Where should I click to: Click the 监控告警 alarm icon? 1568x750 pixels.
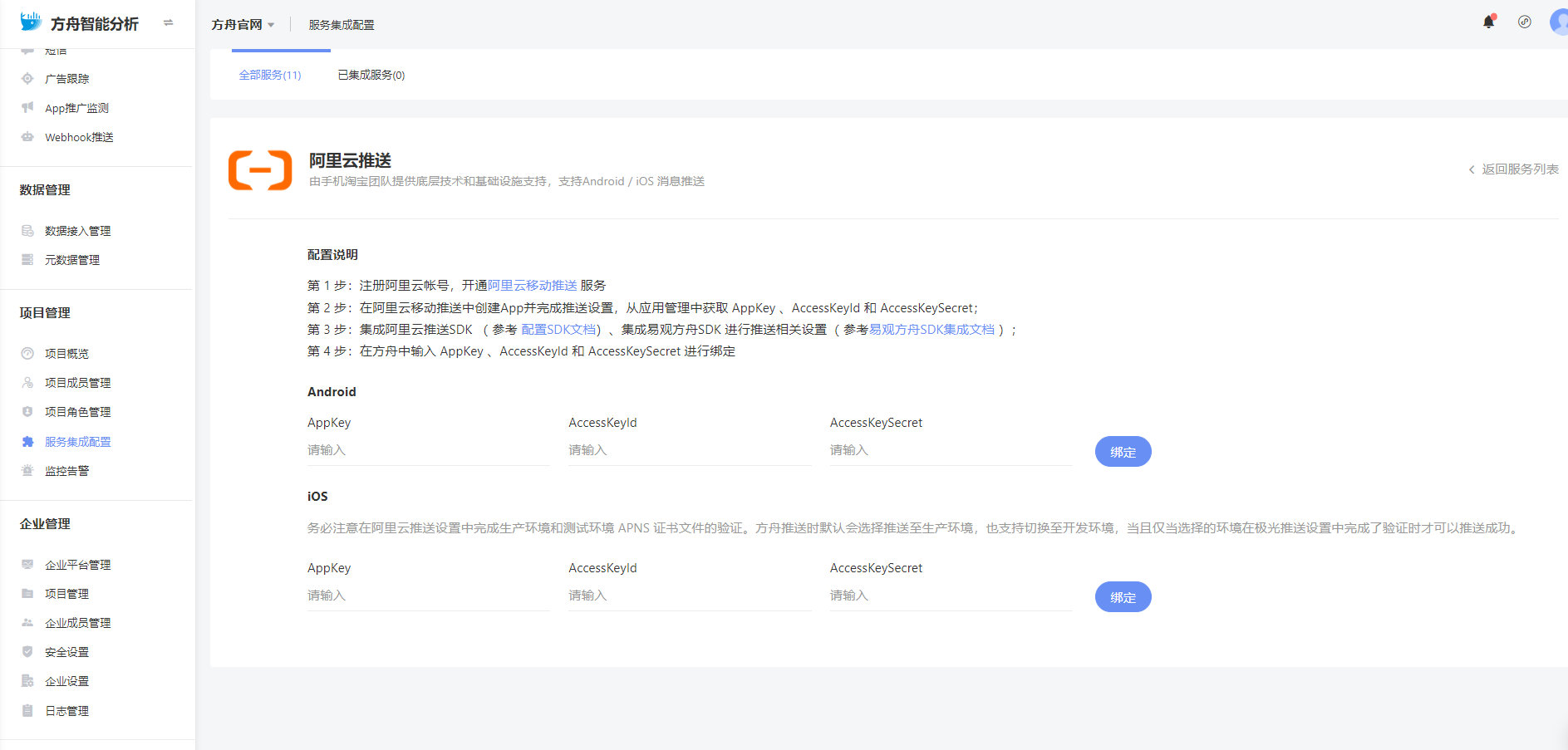[x=27, y=471]
